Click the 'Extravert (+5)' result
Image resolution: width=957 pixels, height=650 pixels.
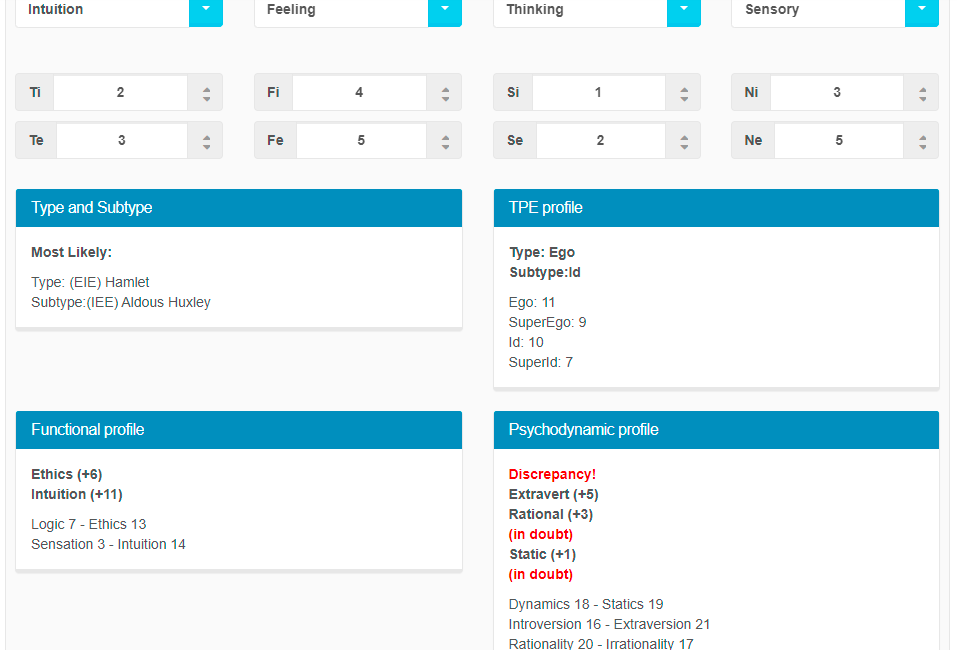tap(554, 494)
